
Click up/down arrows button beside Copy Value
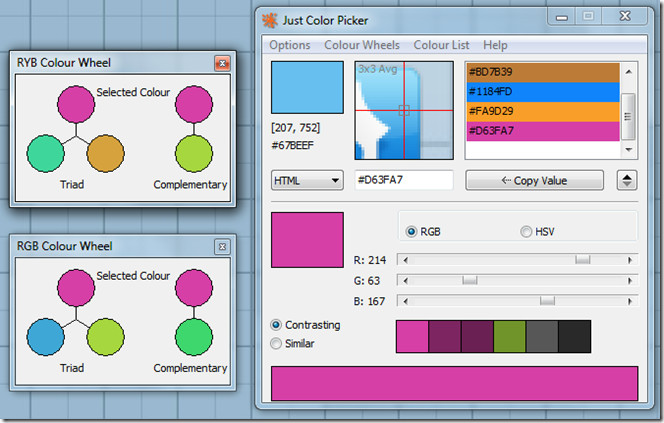[x=627, y=180]
